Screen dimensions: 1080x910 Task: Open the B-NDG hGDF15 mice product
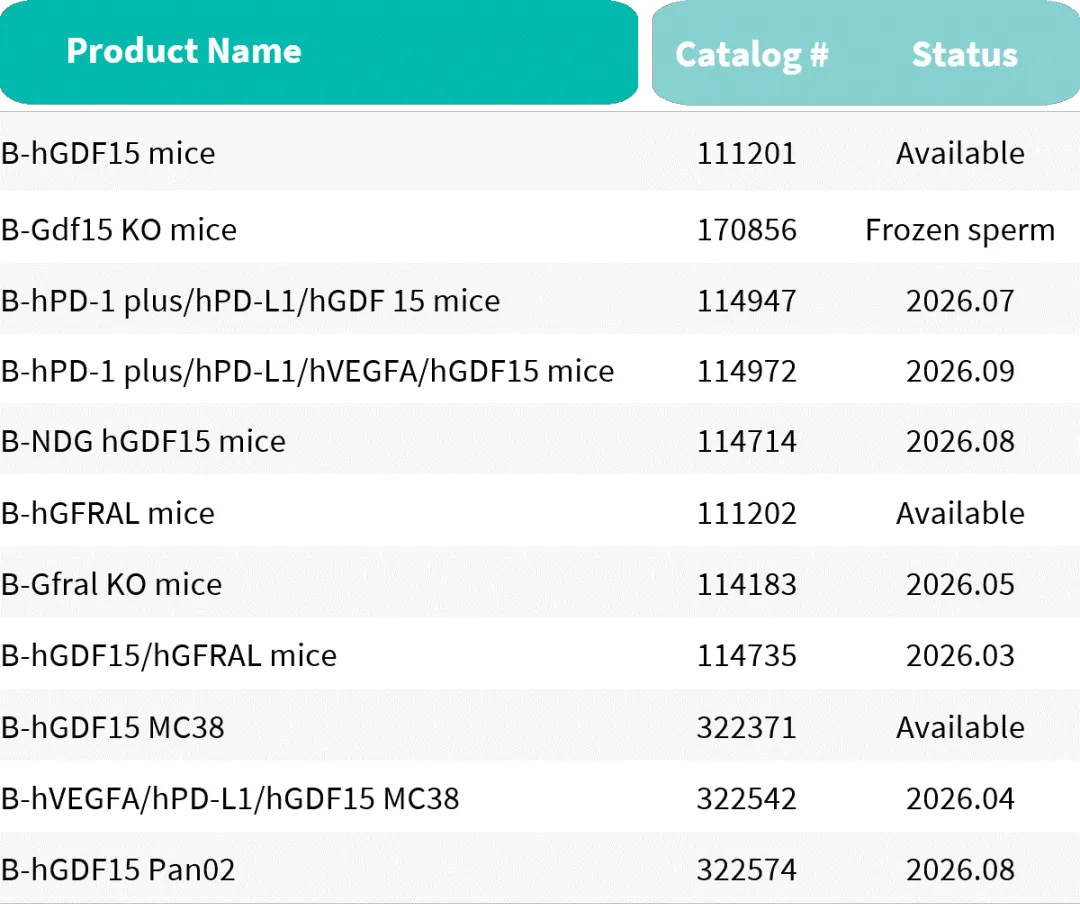point(143,441)
